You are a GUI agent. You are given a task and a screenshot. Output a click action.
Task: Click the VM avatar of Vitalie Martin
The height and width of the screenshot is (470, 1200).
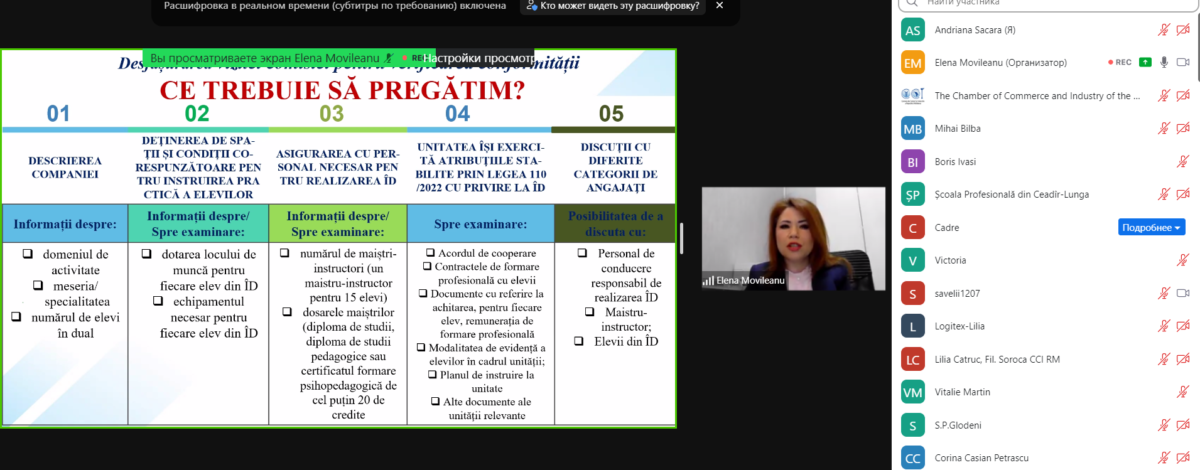coord(912,392)
